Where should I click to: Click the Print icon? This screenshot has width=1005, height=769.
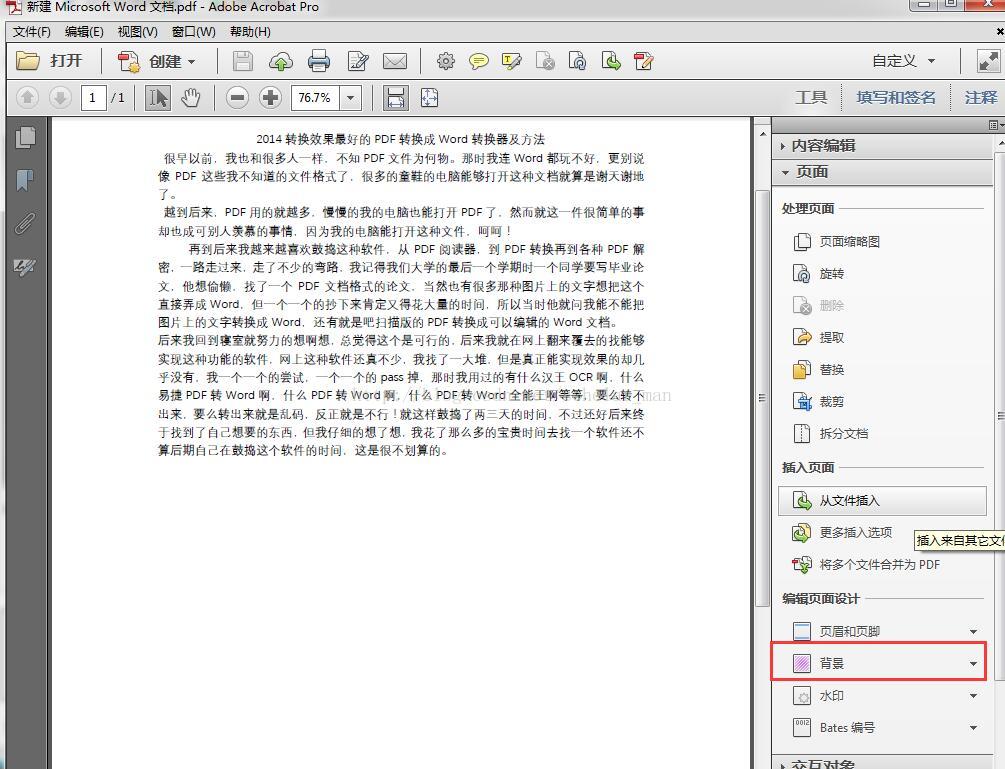click(319, 62)
